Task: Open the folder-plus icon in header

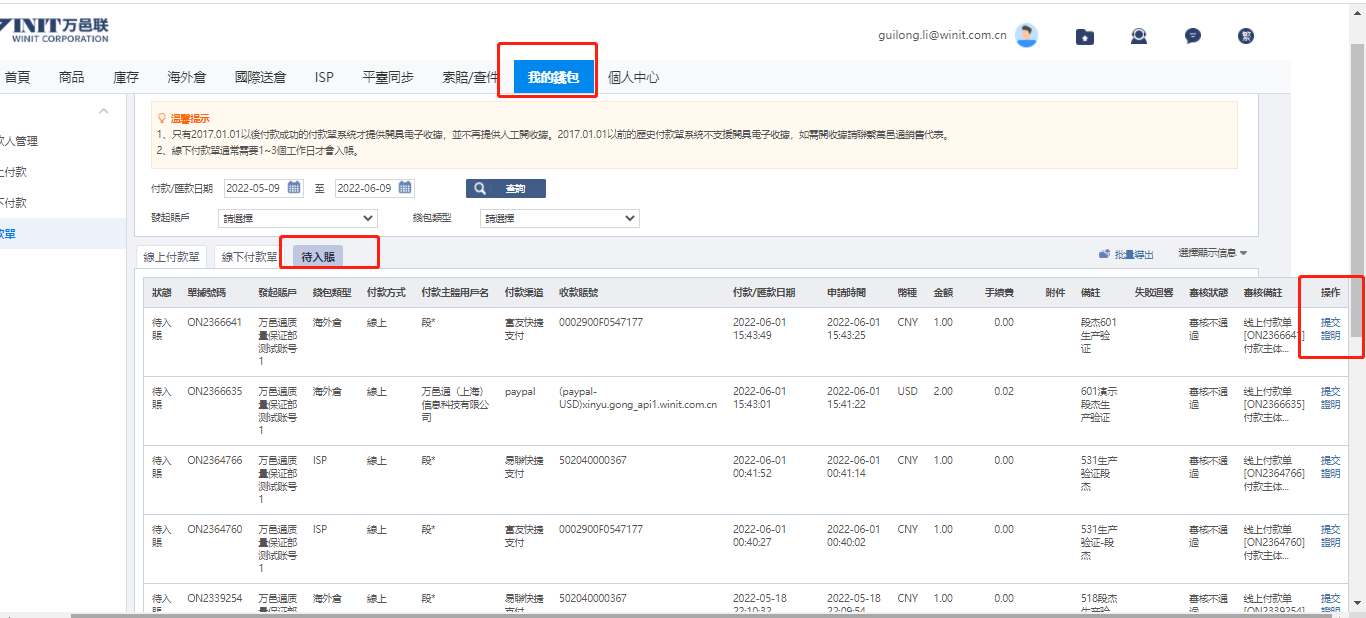Action: (1085, 36)
